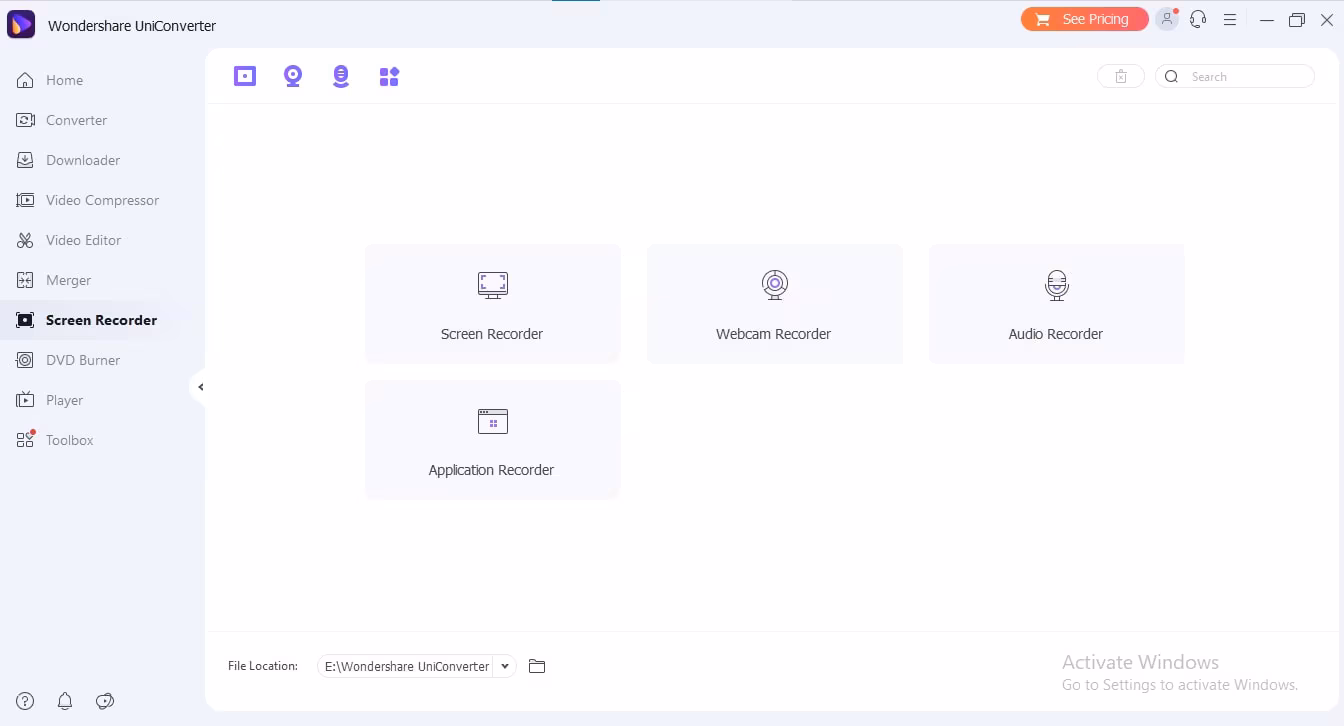This screenshot has height=726, width=1344.
Task: Launch the Screen Recorder card
Action: click(x=493, y=303)
